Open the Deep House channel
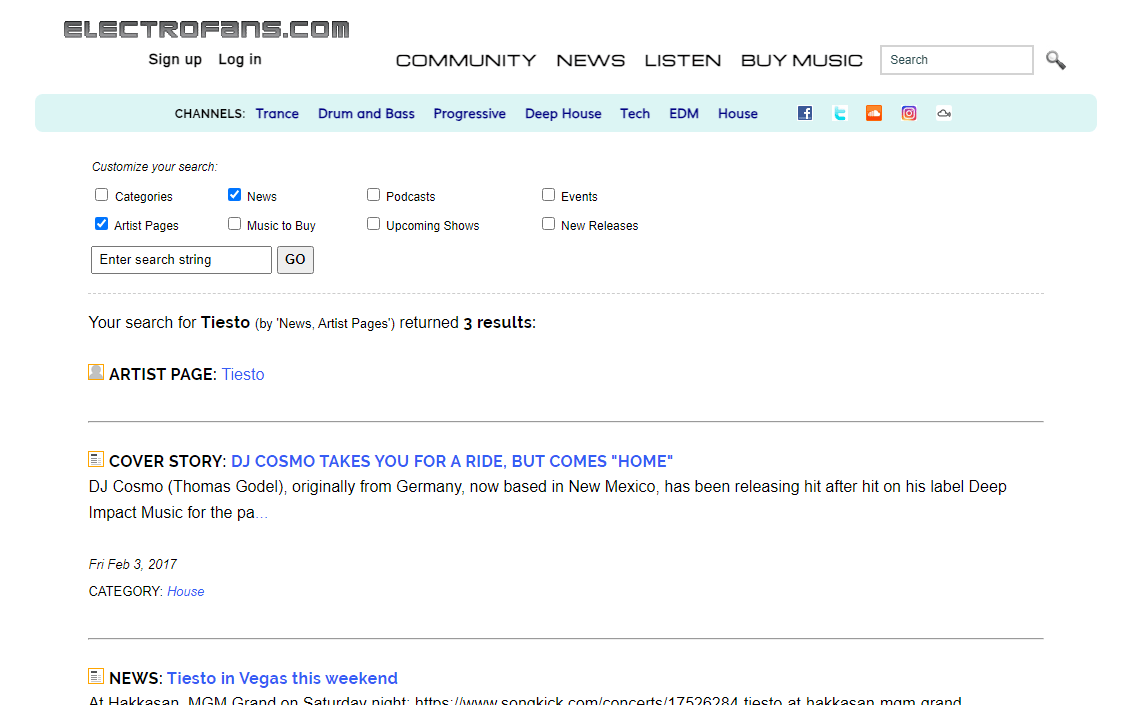The width and height of the screenshot is (1133, 705). 563,113
